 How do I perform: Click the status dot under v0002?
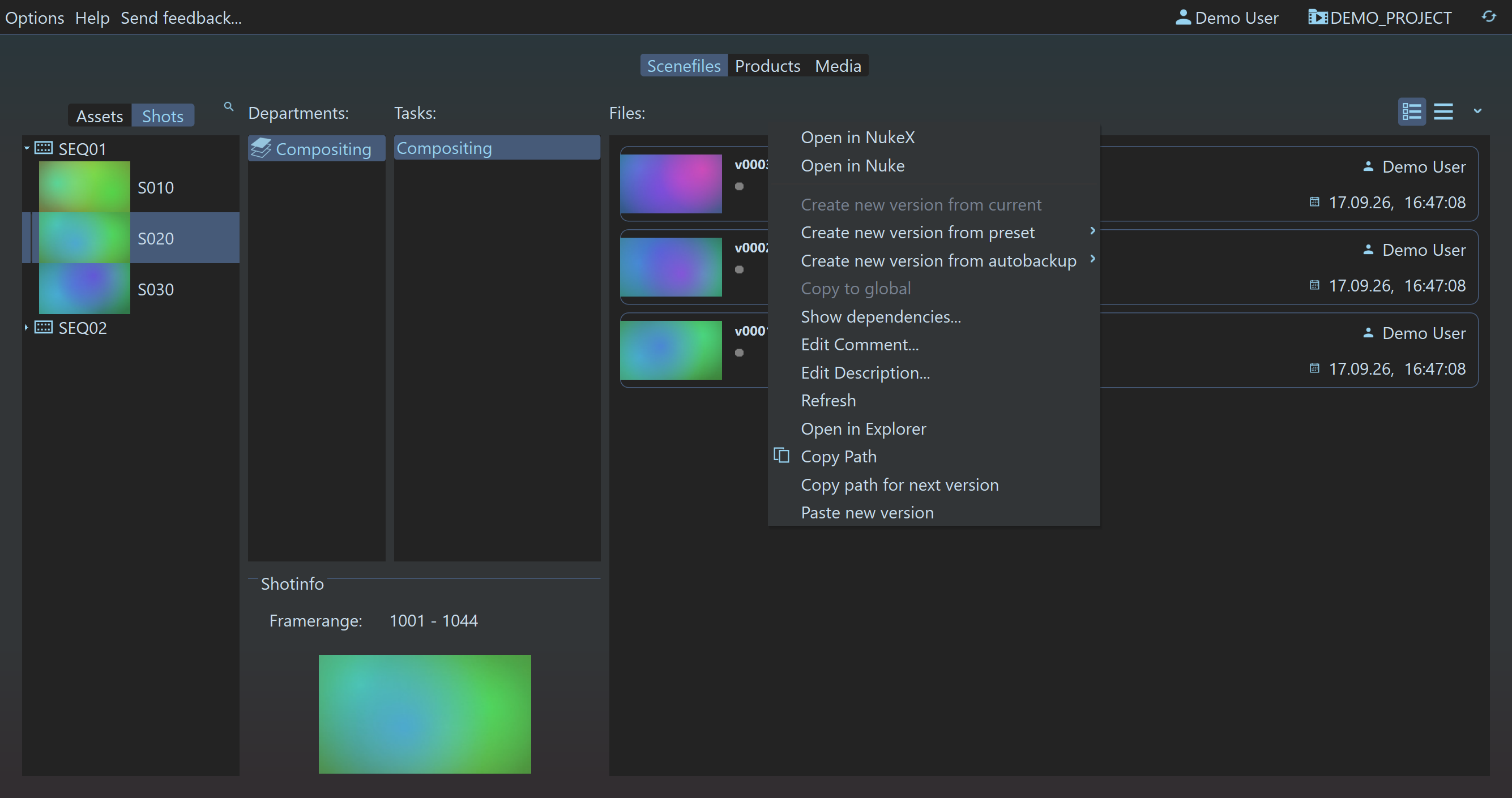[x=739, y=270]
